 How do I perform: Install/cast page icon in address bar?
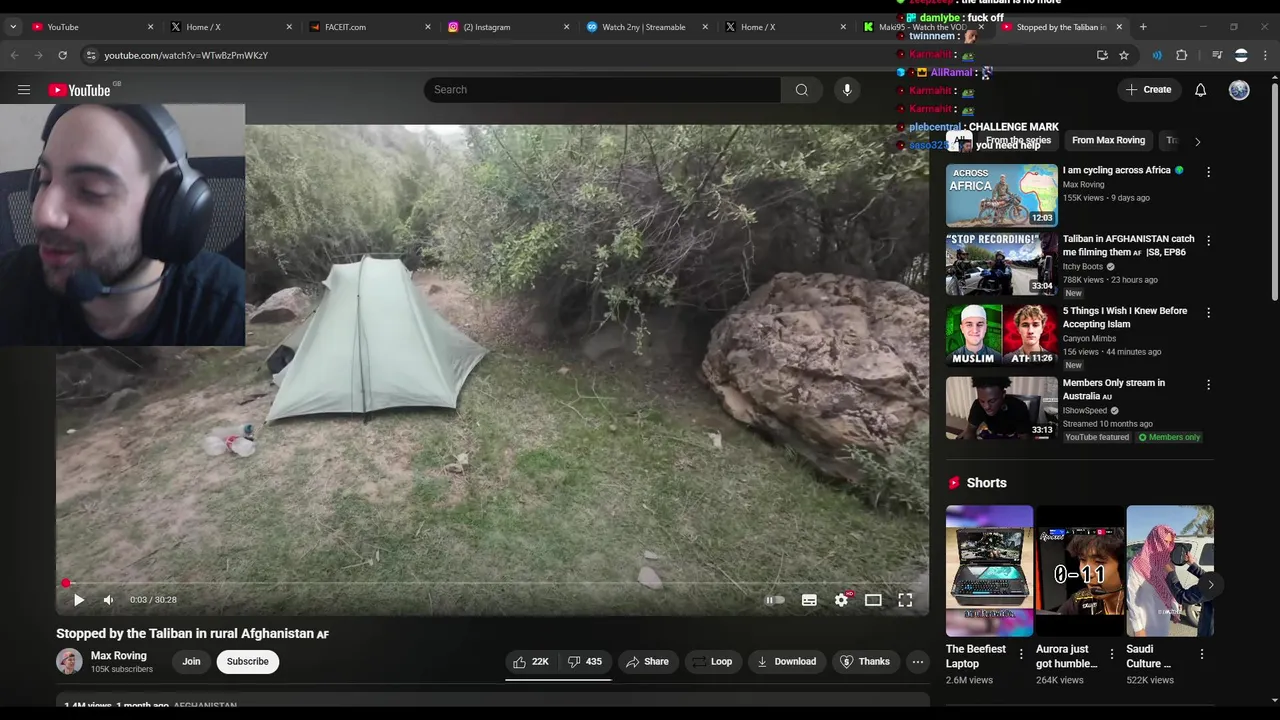[1102, 56]
